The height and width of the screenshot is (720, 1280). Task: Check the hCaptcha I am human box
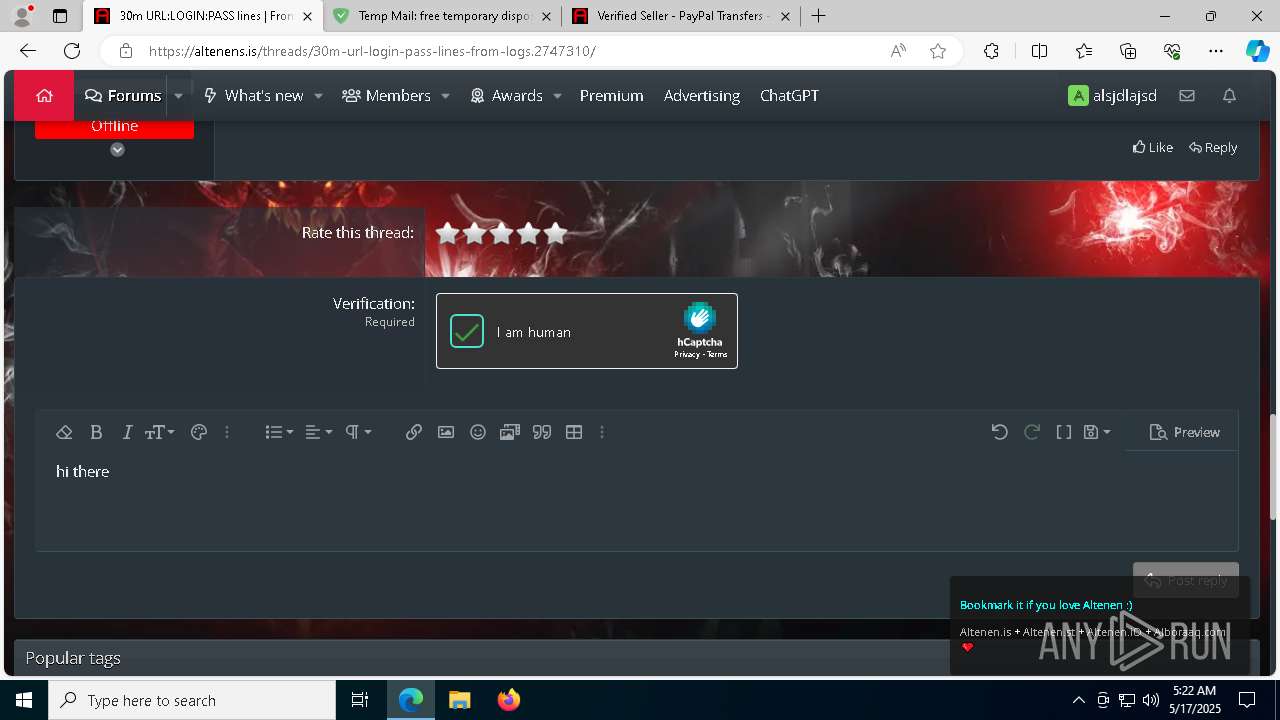[467, 331]
